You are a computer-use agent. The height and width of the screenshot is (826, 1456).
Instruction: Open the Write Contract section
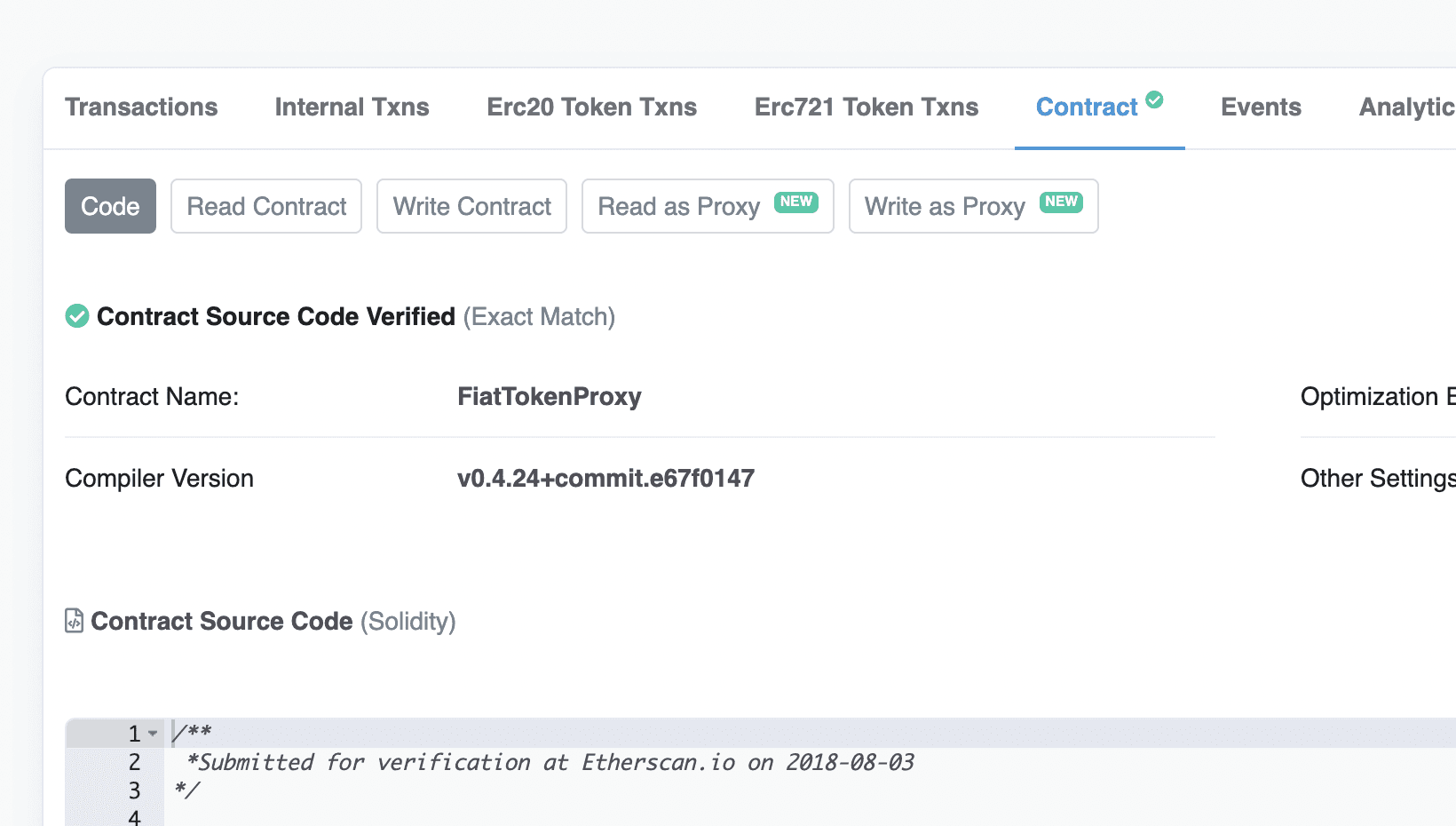coord(471,206)
